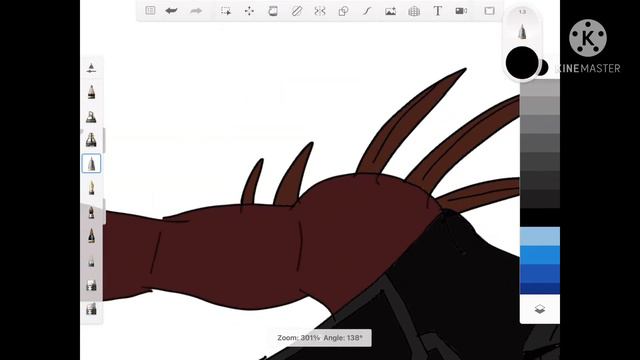Pick the currently highlighted brush
Viewport: 640px width, 360px height.
click(x=91, y=164)
